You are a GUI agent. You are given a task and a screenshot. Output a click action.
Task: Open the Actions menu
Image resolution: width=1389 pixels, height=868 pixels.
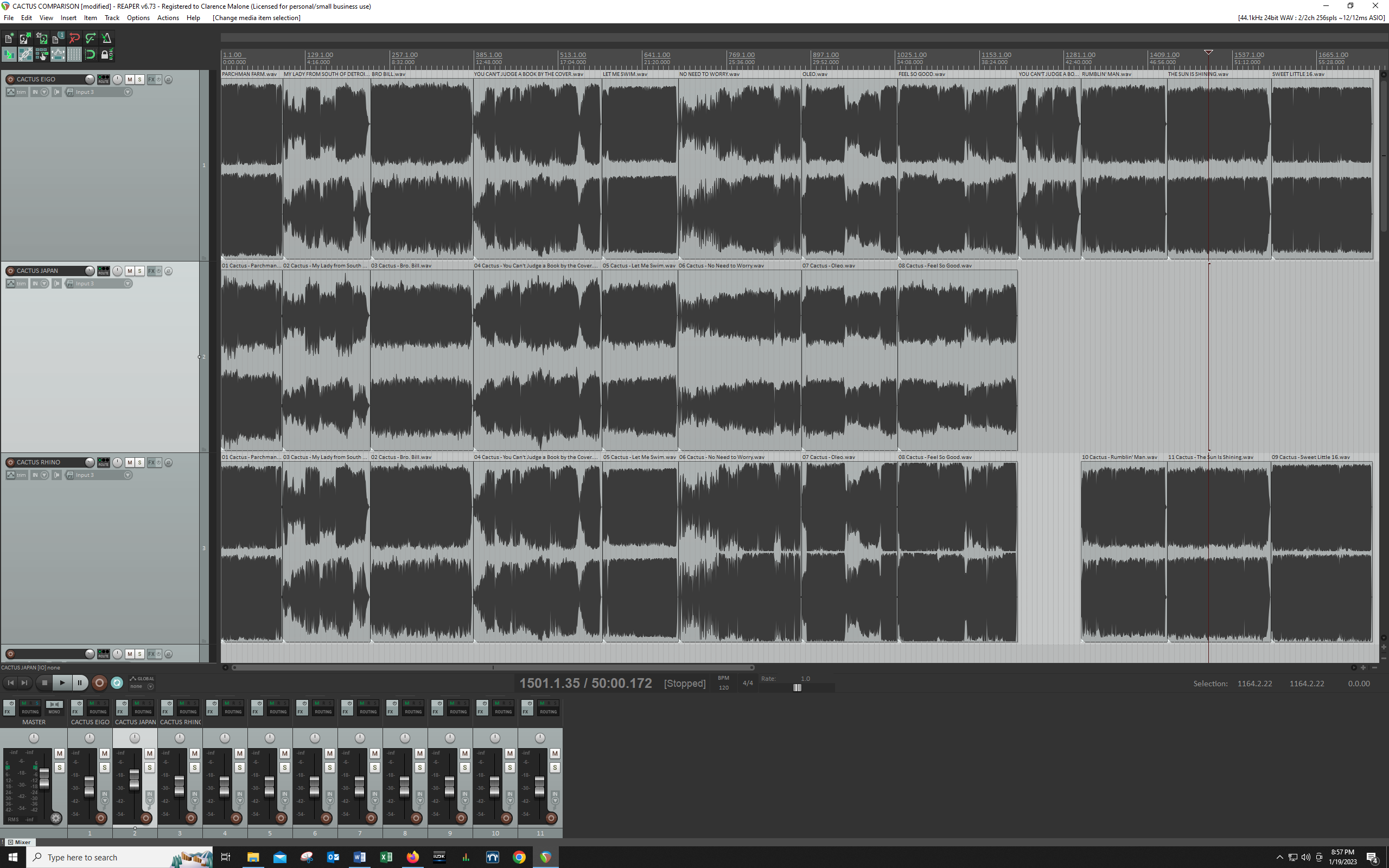tap(168, 18)
